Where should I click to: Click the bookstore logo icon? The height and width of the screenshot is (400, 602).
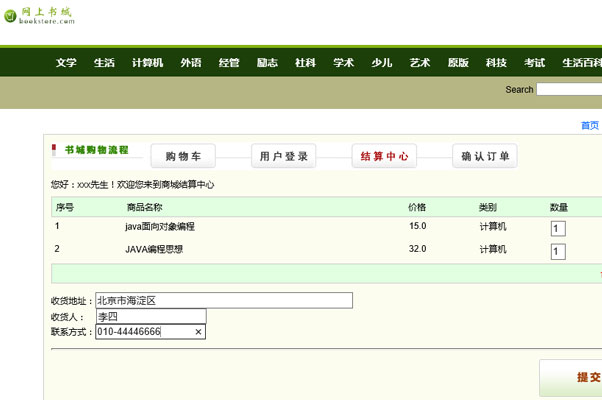pyautogui.click(x=10, y=17)
